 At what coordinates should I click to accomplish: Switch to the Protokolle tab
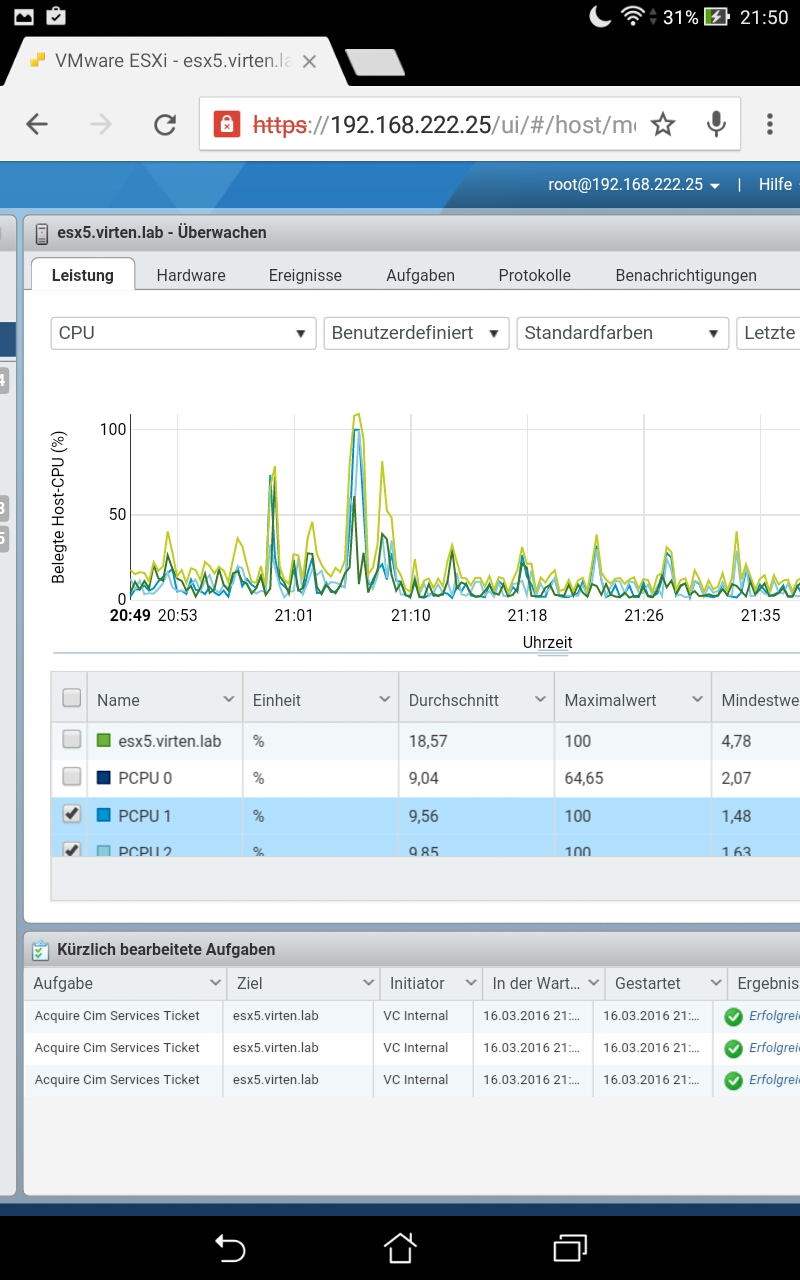pos(535,275)
